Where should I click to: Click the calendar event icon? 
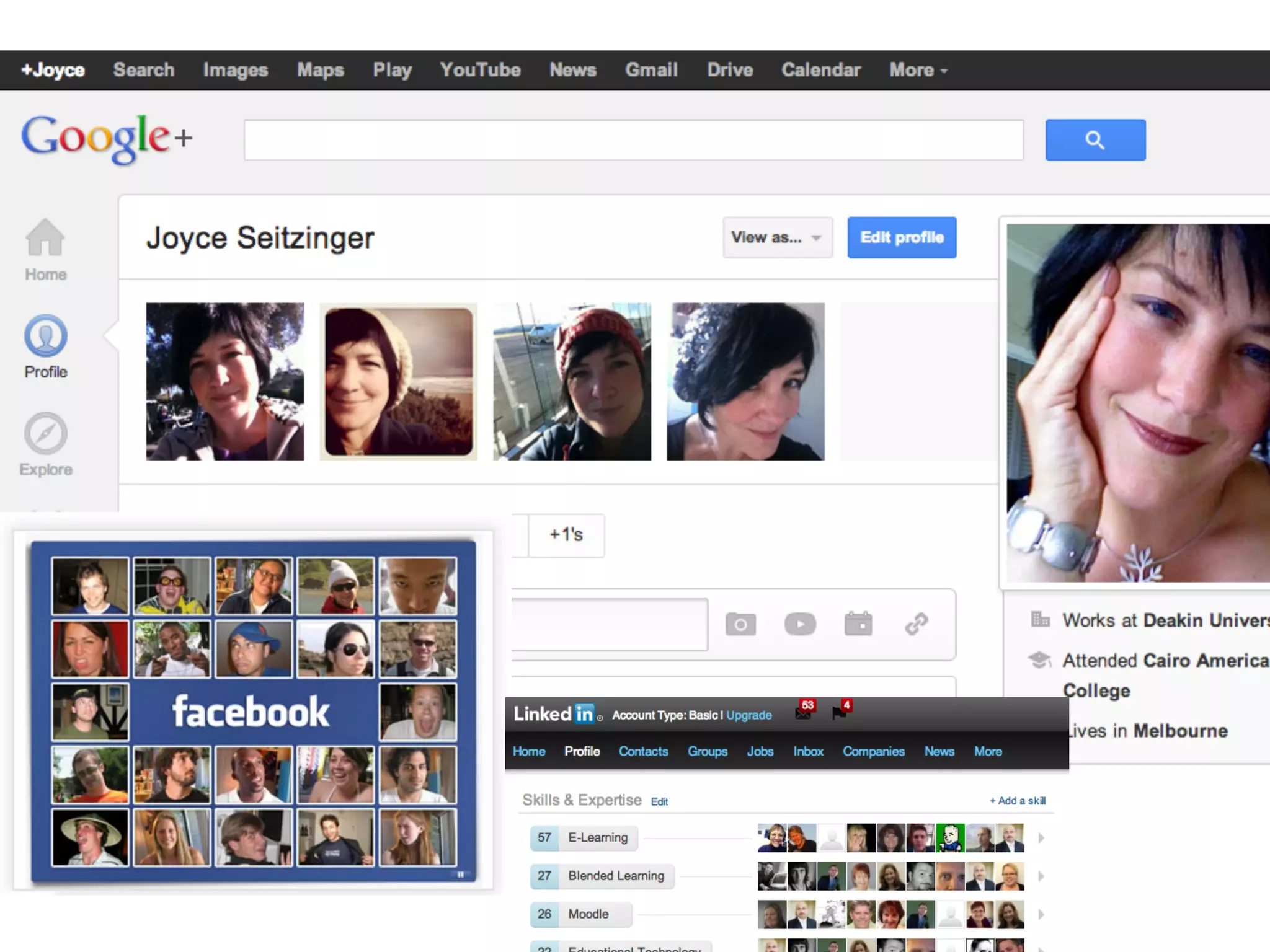858,624
